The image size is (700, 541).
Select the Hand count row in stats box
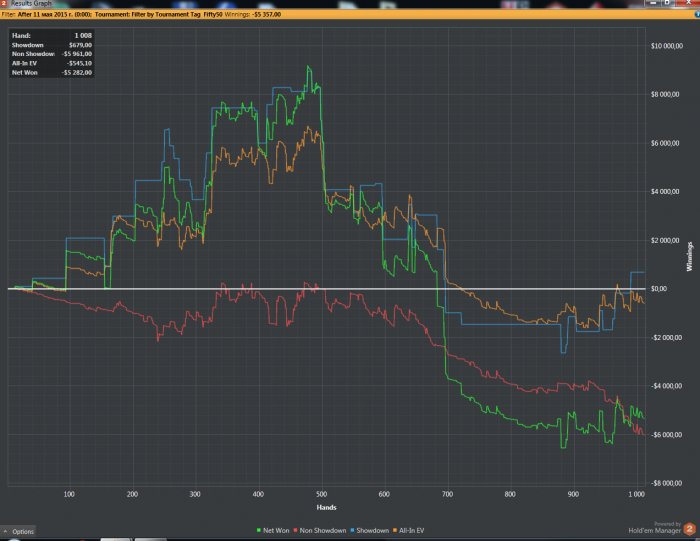tap(48, 35)
